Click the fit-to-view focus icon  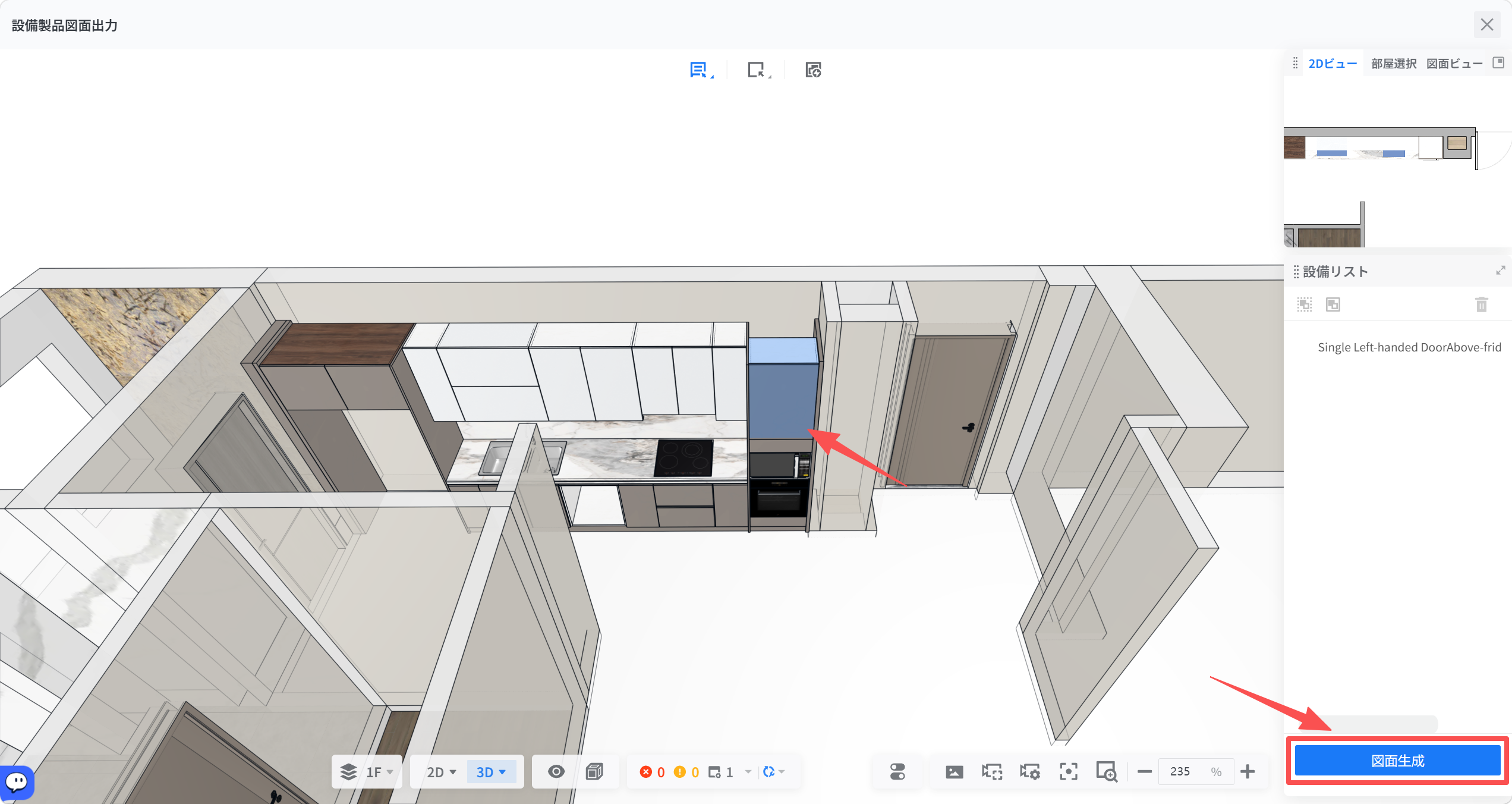1069,772
